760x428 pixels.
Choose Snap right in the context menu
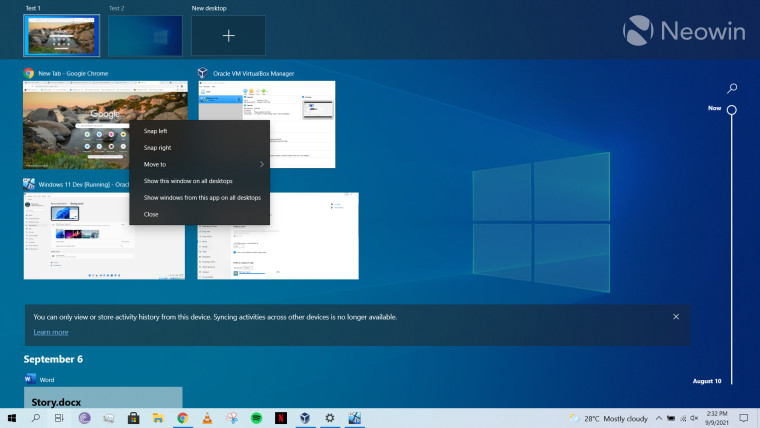199,147
